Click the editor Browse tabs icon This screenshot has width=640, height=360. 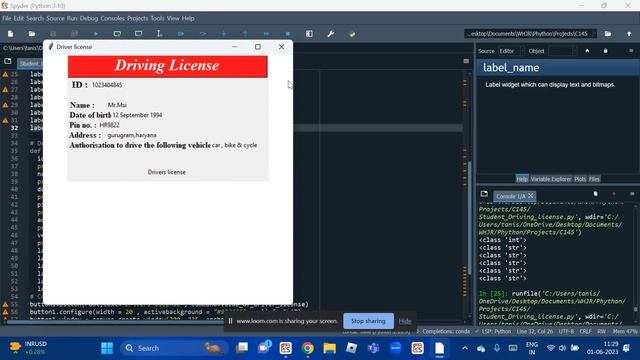coord(8,61)
